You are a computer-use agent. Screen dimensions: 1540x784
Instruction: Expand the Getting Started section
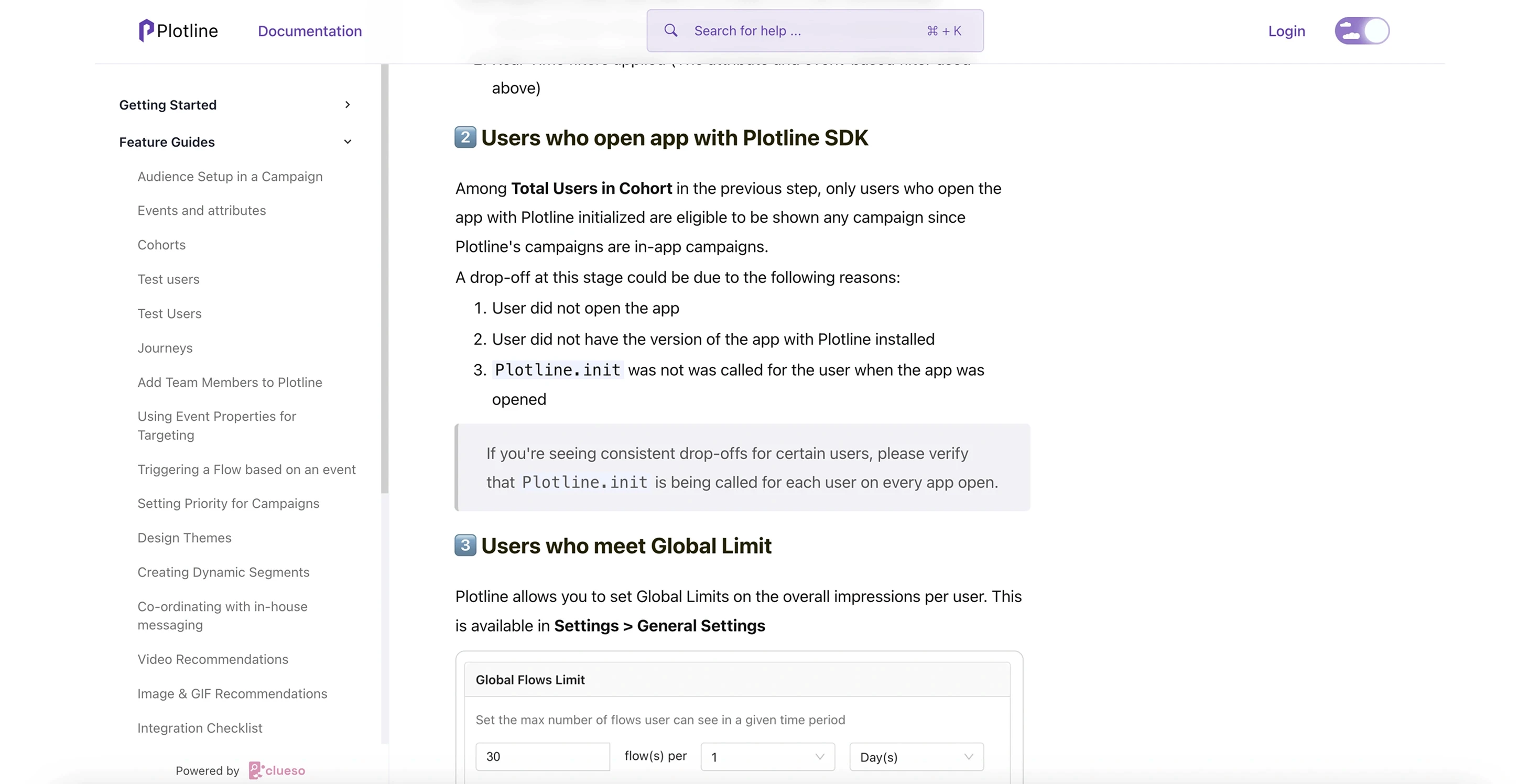tap(348, 105)
